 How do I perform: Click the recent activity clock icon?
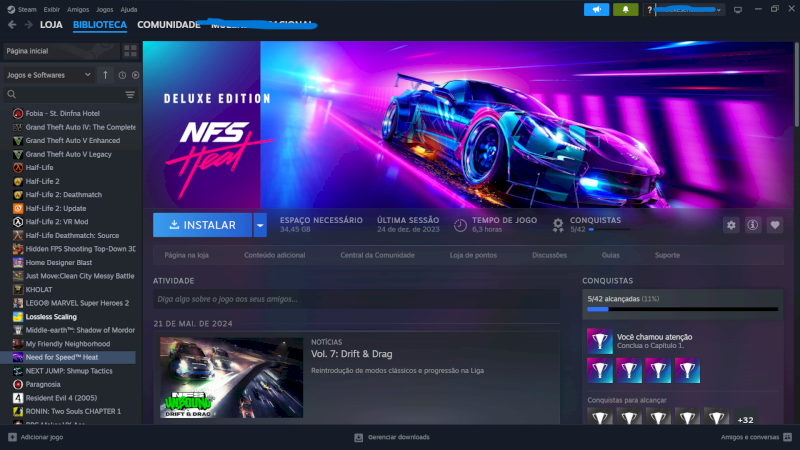[x=122, y=75]
